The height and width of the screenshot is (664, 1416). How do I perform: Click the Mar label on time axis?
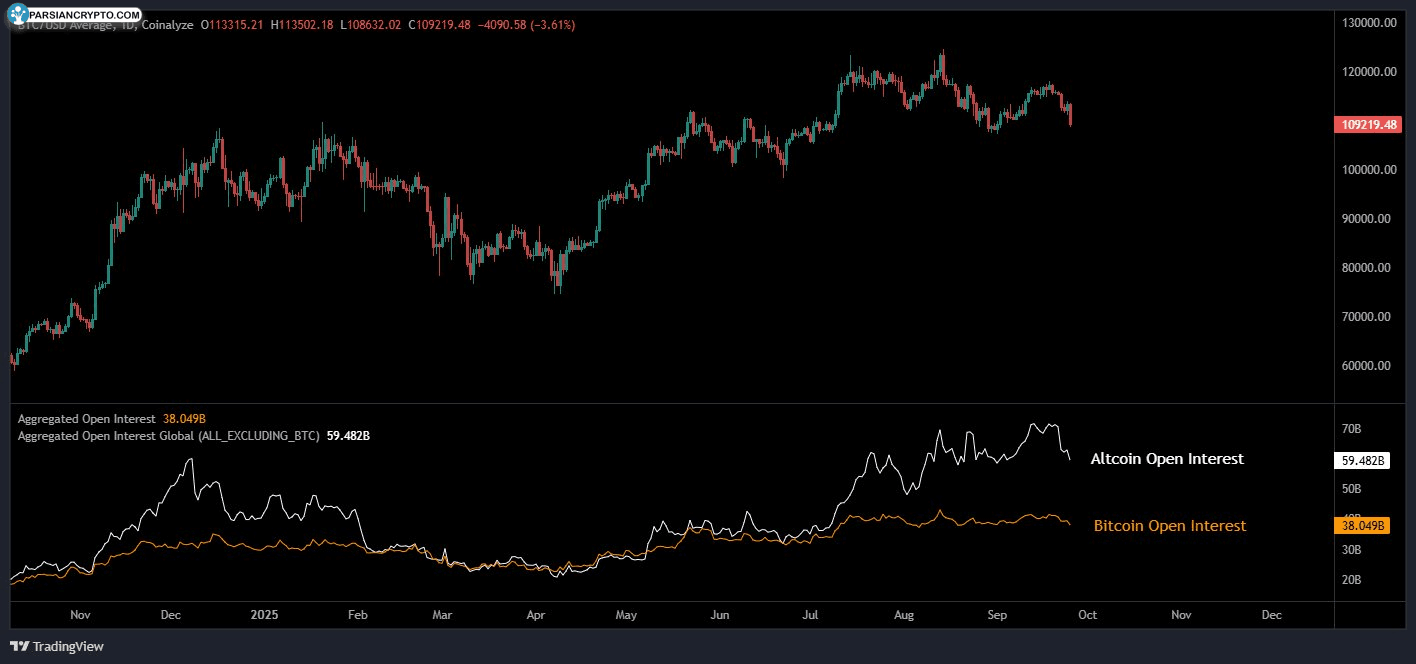click(x=443, y=615)
